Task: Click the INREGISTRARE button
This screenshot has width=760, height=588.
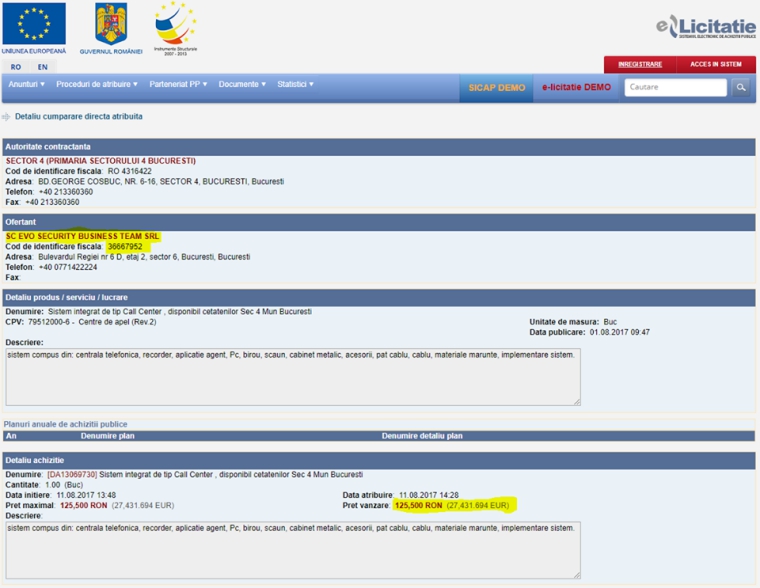Action: point(640,64)
